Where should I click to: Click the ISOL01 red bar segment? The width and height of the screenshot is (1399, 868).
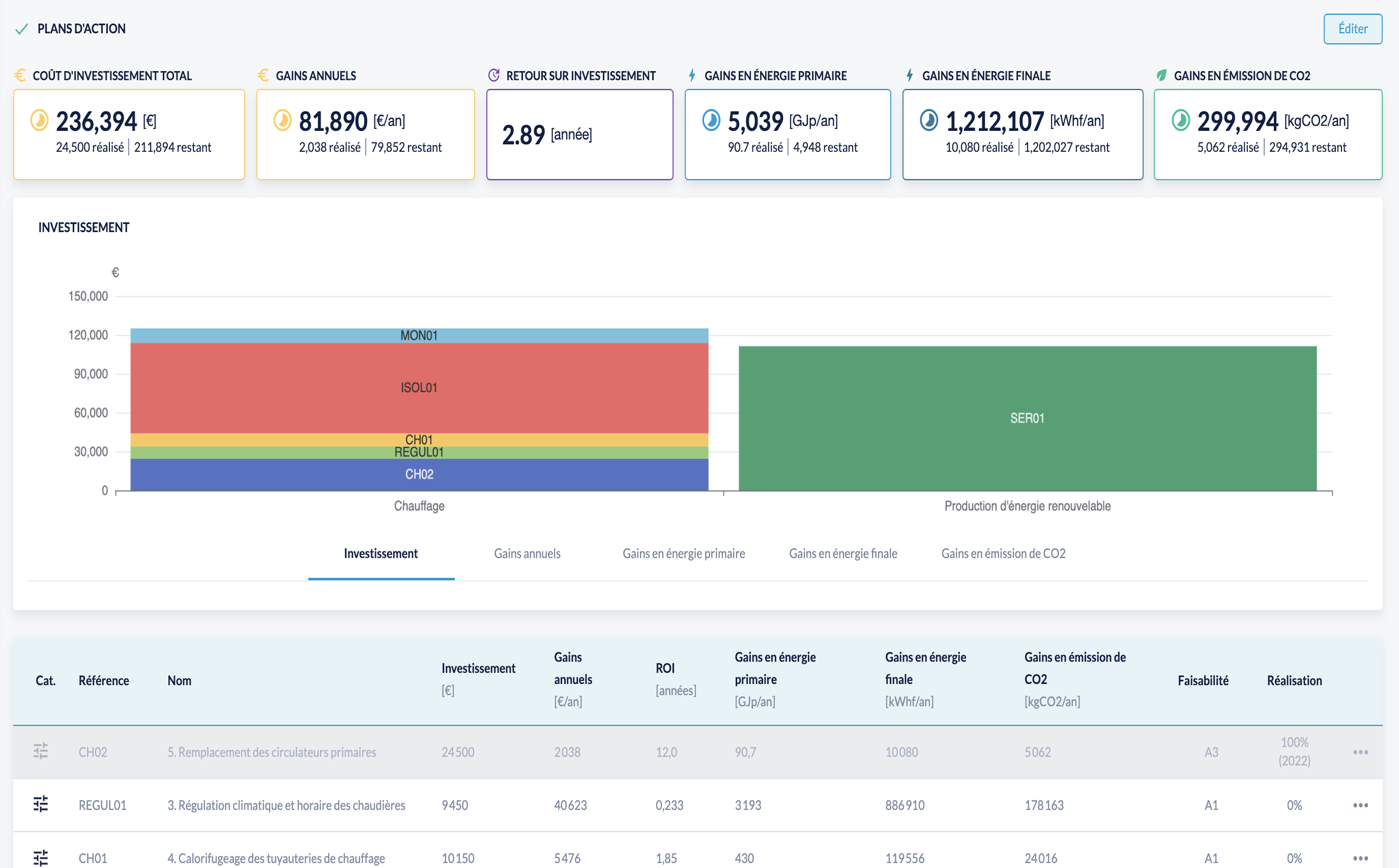(420, 388)
